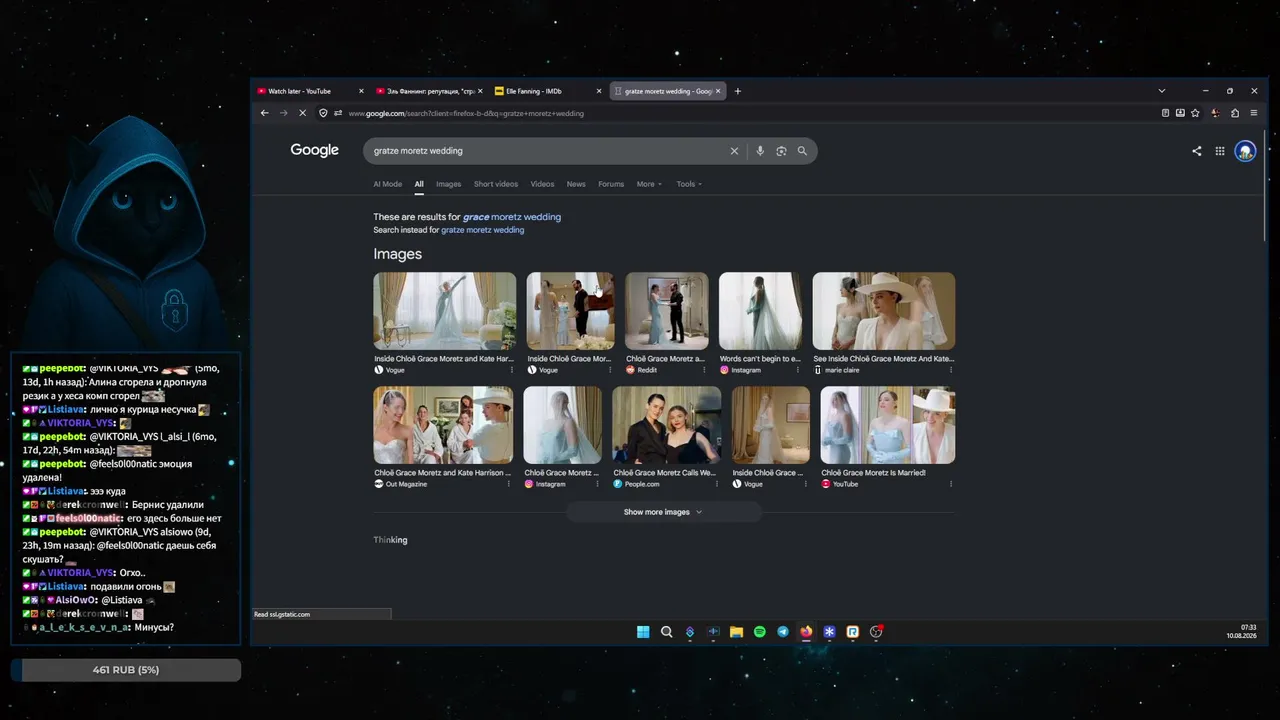
Task: Expand Show more images
Action: [x=663, y=512]
